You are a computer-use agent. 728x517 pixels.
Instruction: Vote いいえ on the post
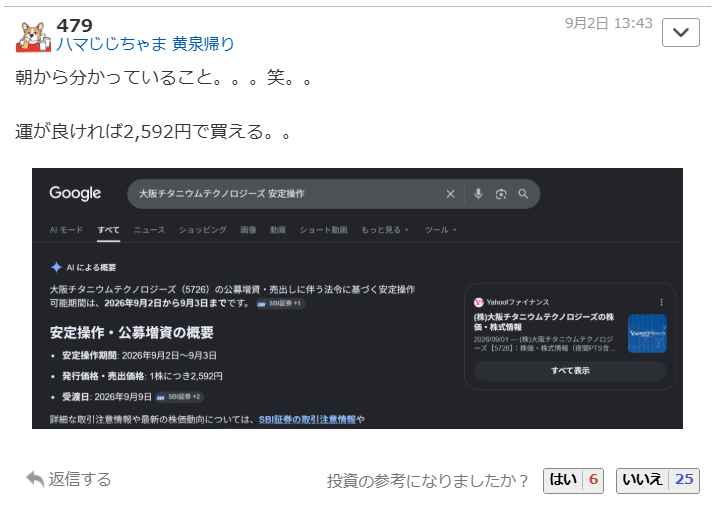pyautogui.click(x=657, y=480)
